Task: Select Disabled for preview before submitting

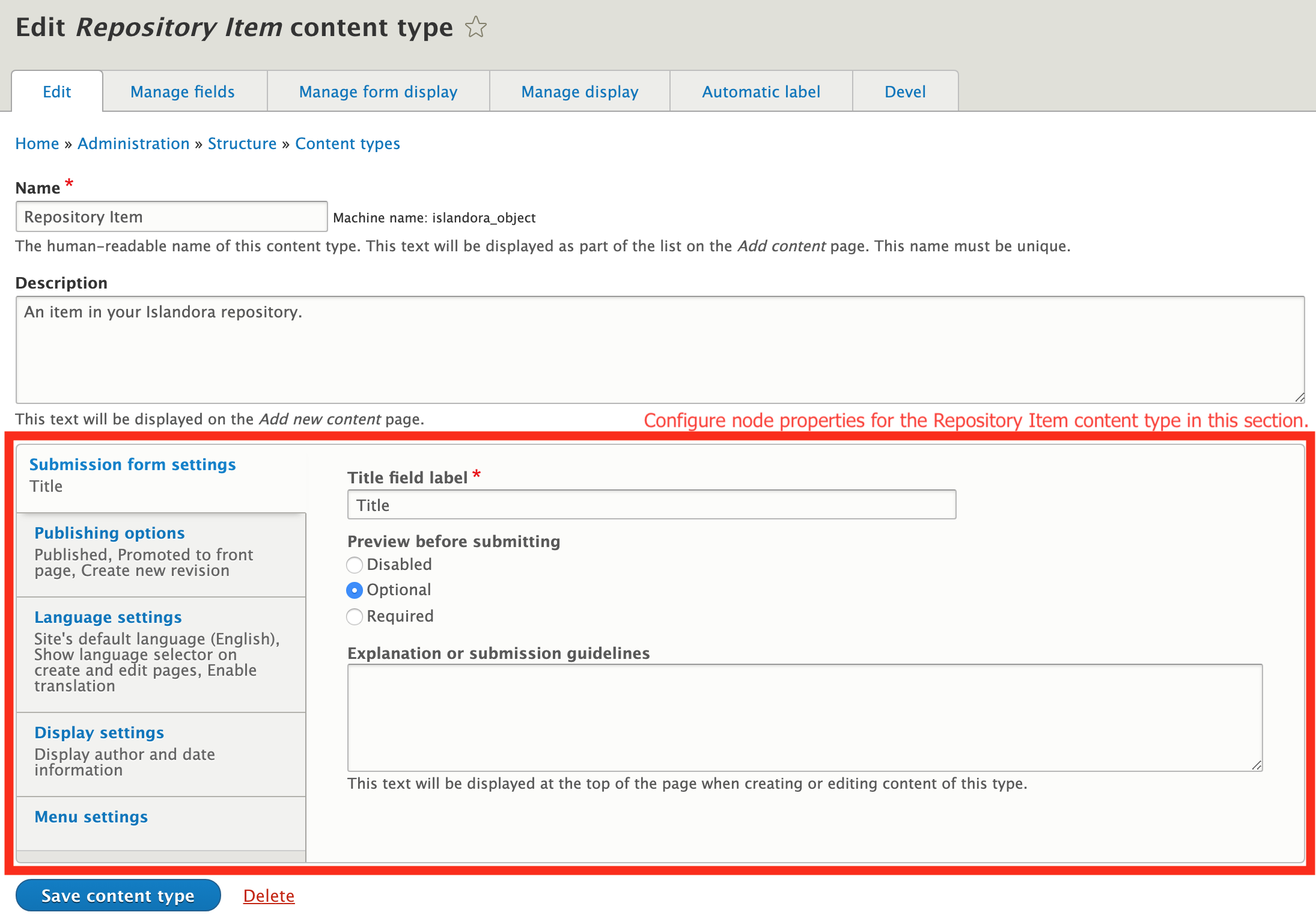Action: [x=355, y=565]
